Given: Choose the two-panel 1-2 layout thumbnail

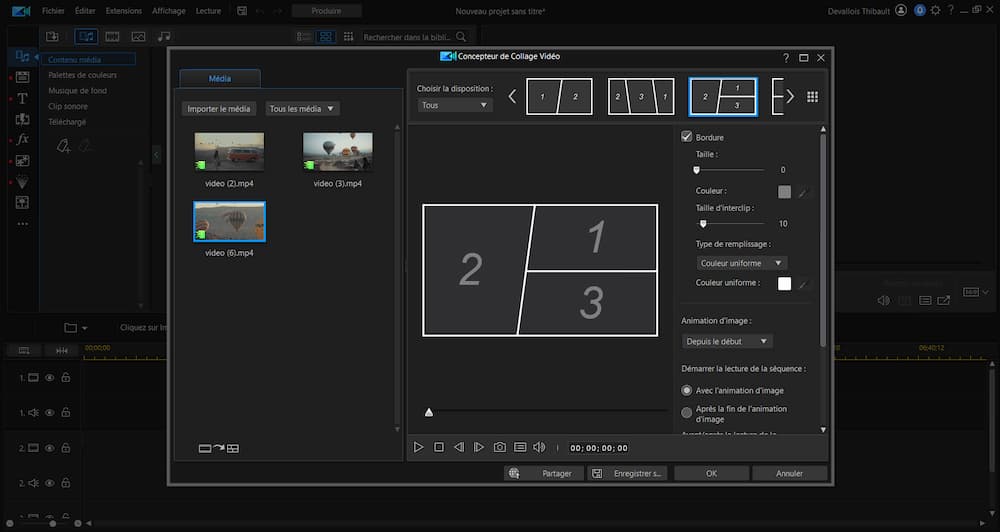Looking at the screenshot, I should coord(559,97).
